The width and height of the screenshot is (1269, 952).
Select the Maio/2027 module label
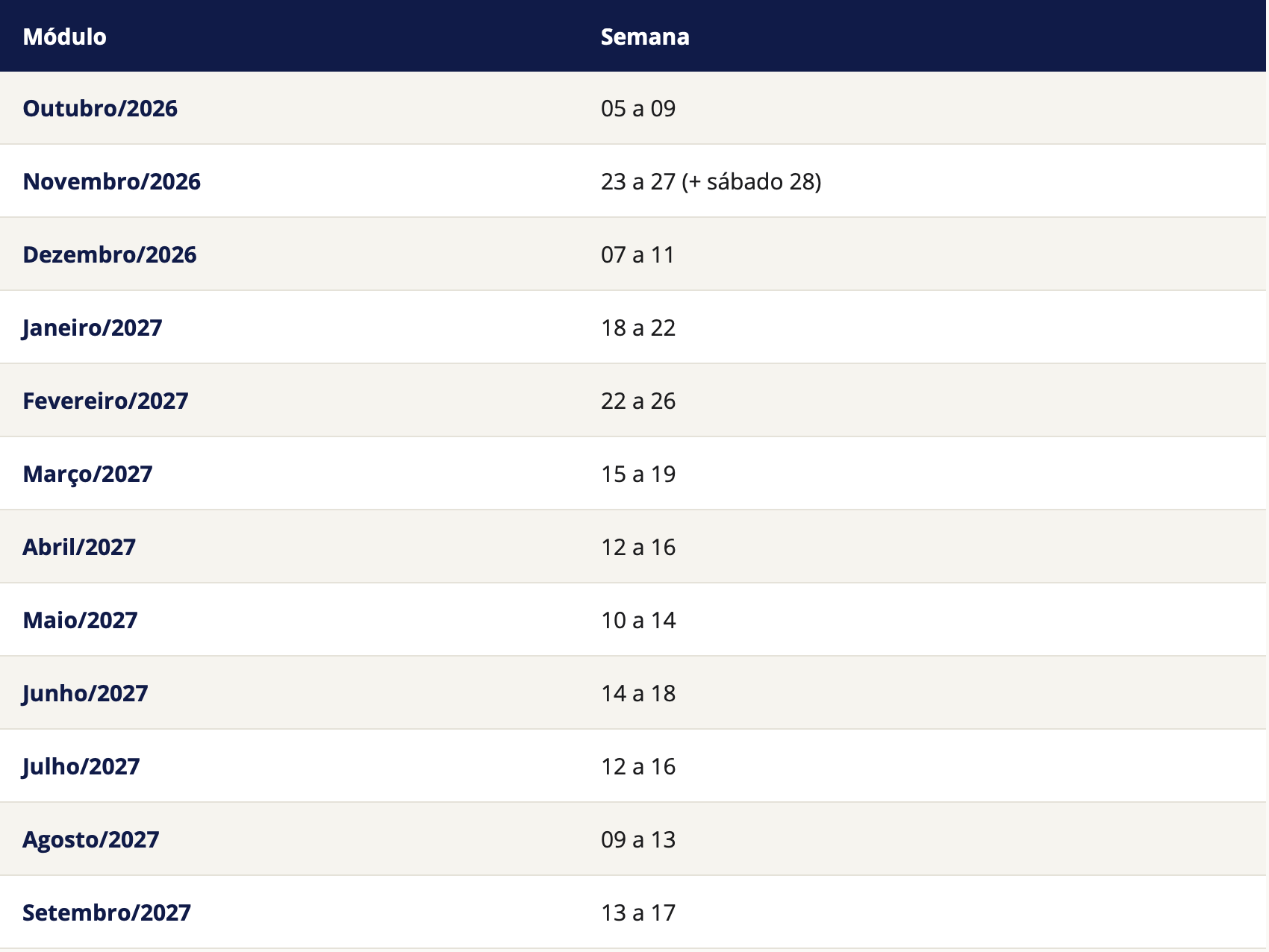pyautogui.click(x=81, y=620)
